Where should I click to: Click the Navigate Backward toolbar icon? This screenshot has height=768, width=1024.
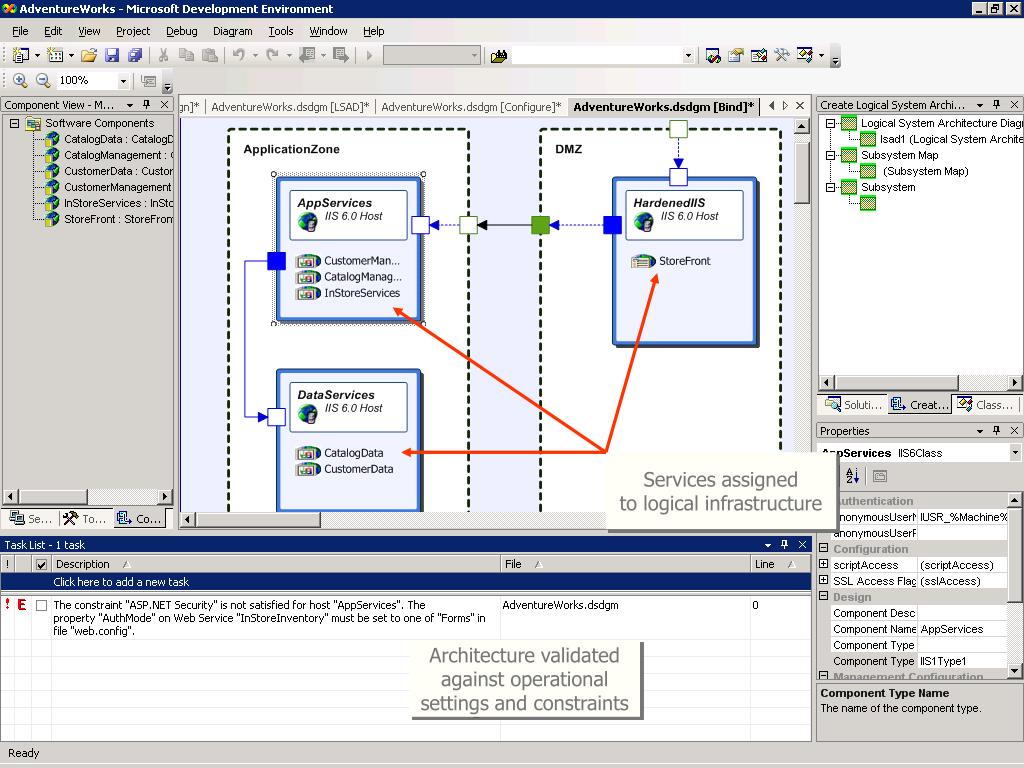(307, 56)
